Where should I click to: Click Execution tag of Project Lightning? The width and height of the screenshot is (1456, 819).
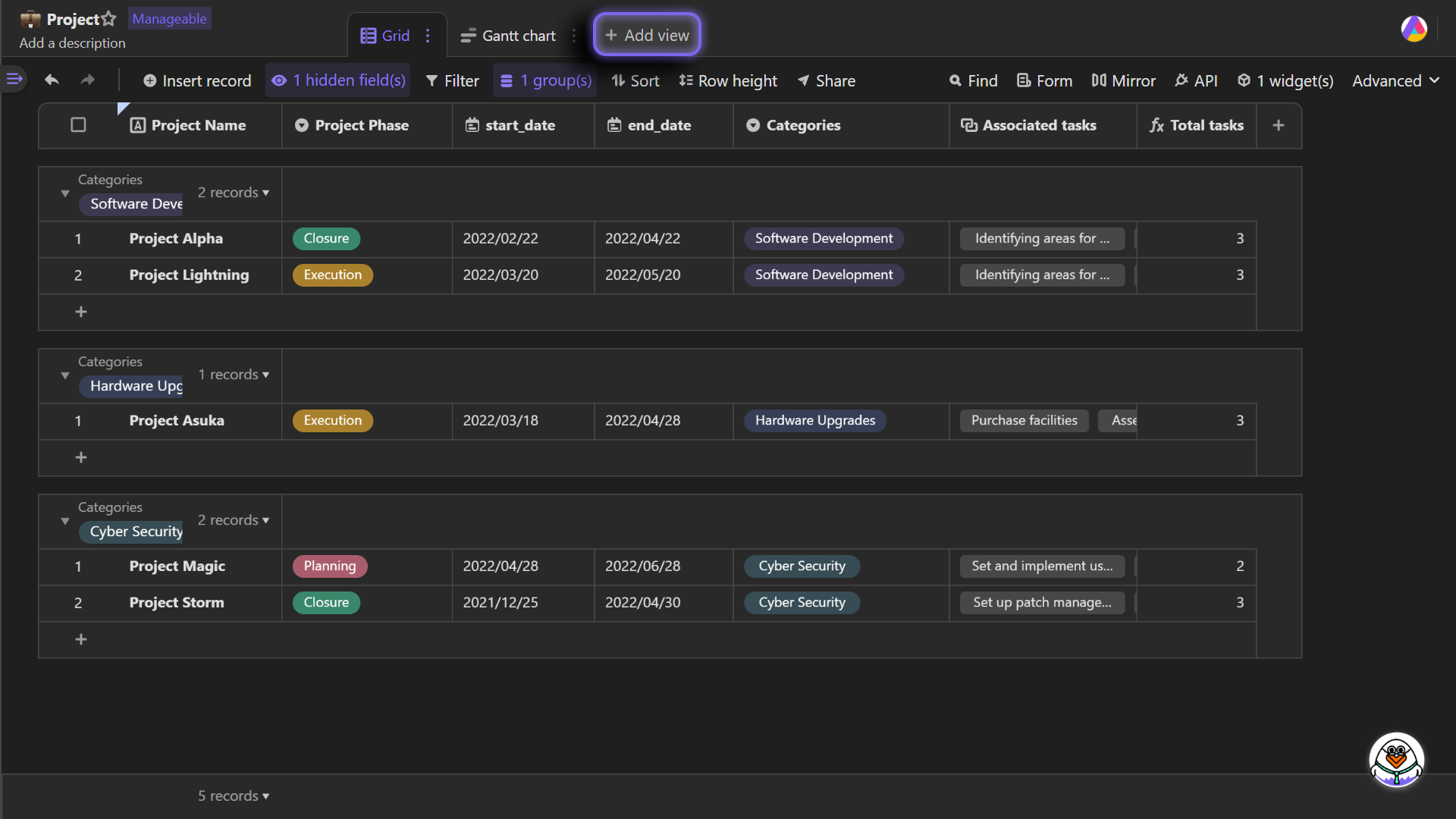pos(333,275)
